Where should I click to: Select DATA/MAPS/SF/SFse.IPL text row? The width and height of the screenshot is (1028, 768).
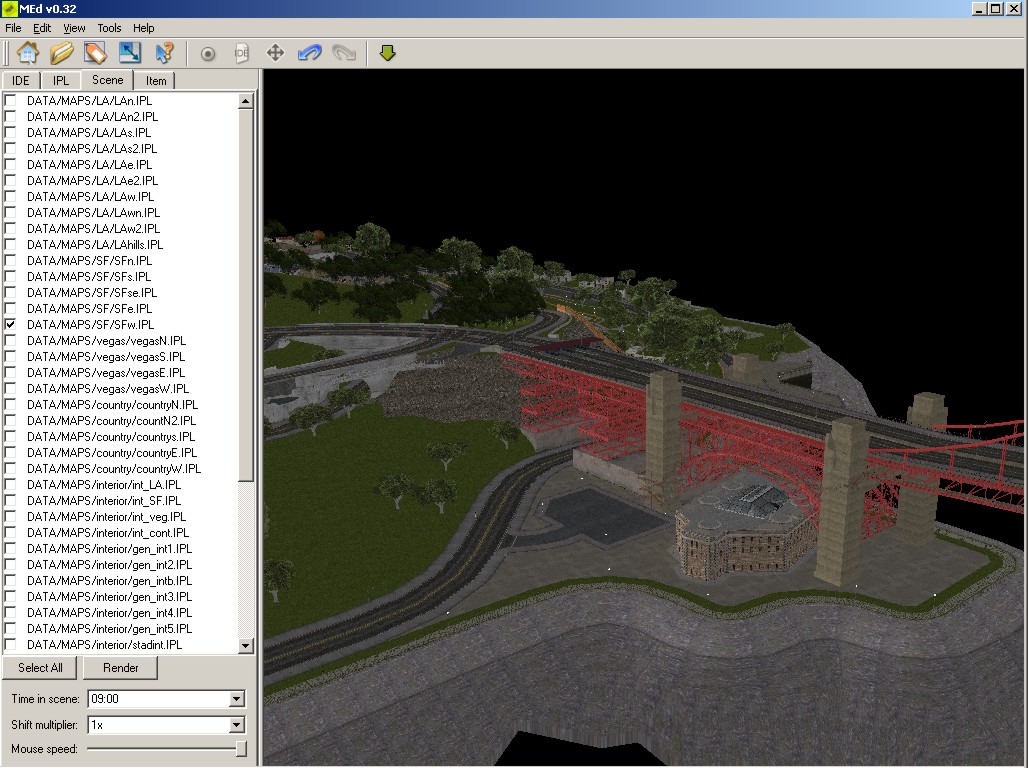coord(92,293)
